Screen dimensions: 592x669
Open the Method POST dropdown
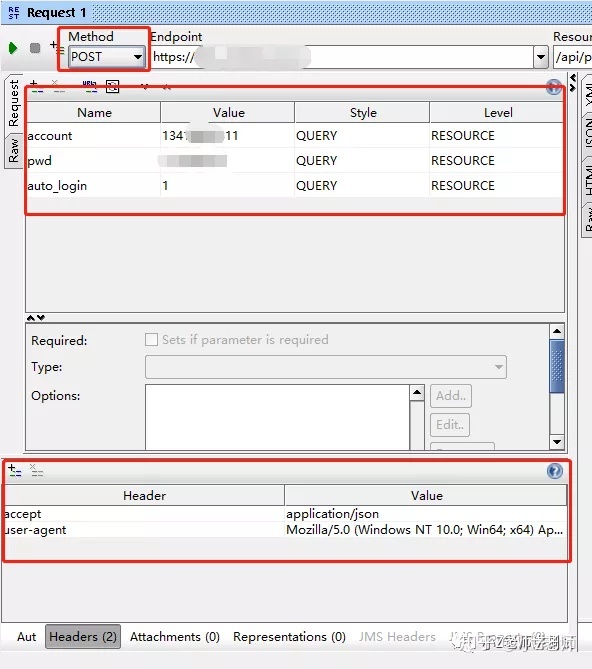click(x=107, y=57)
